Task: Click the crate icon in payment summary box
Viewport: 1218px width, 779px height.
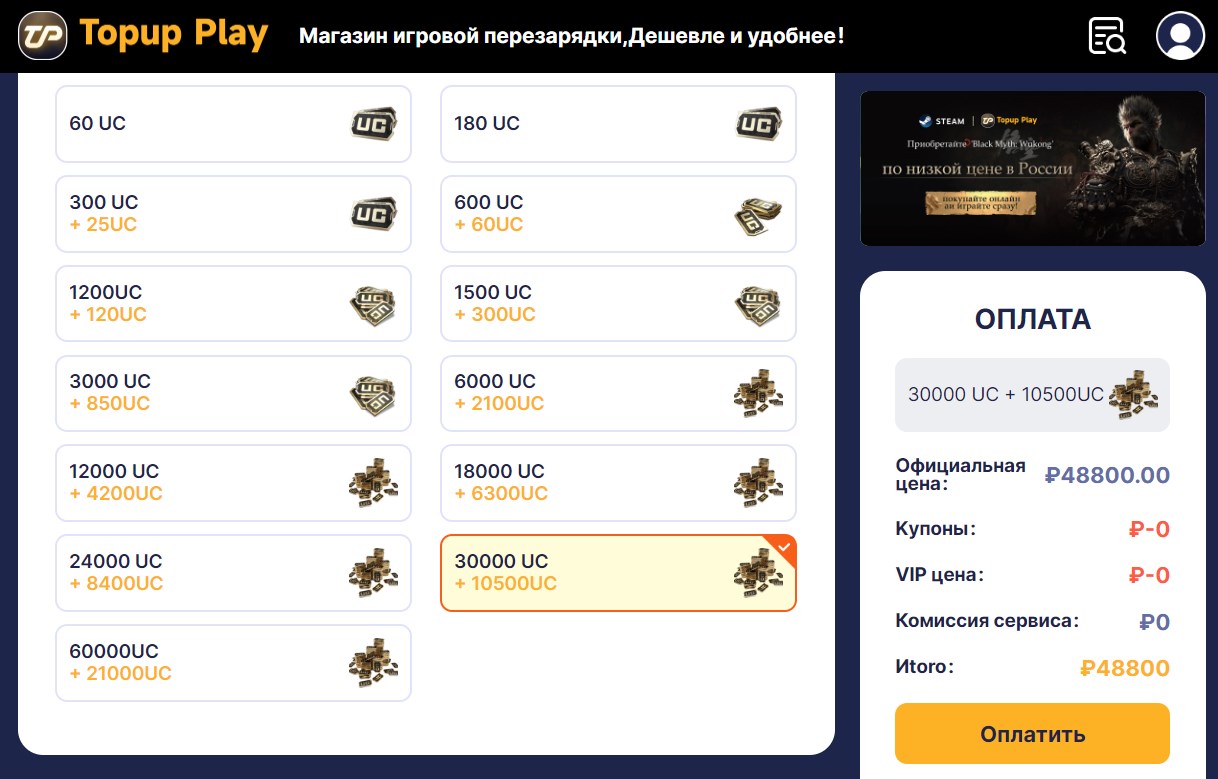Action: (1133, 394)
